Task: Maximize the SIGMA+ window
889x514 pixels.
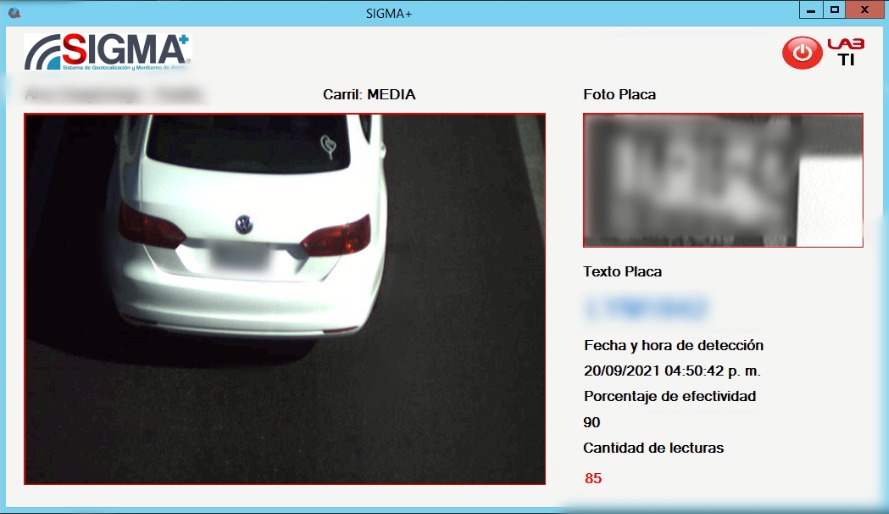Action: click(x=834, y=9)
